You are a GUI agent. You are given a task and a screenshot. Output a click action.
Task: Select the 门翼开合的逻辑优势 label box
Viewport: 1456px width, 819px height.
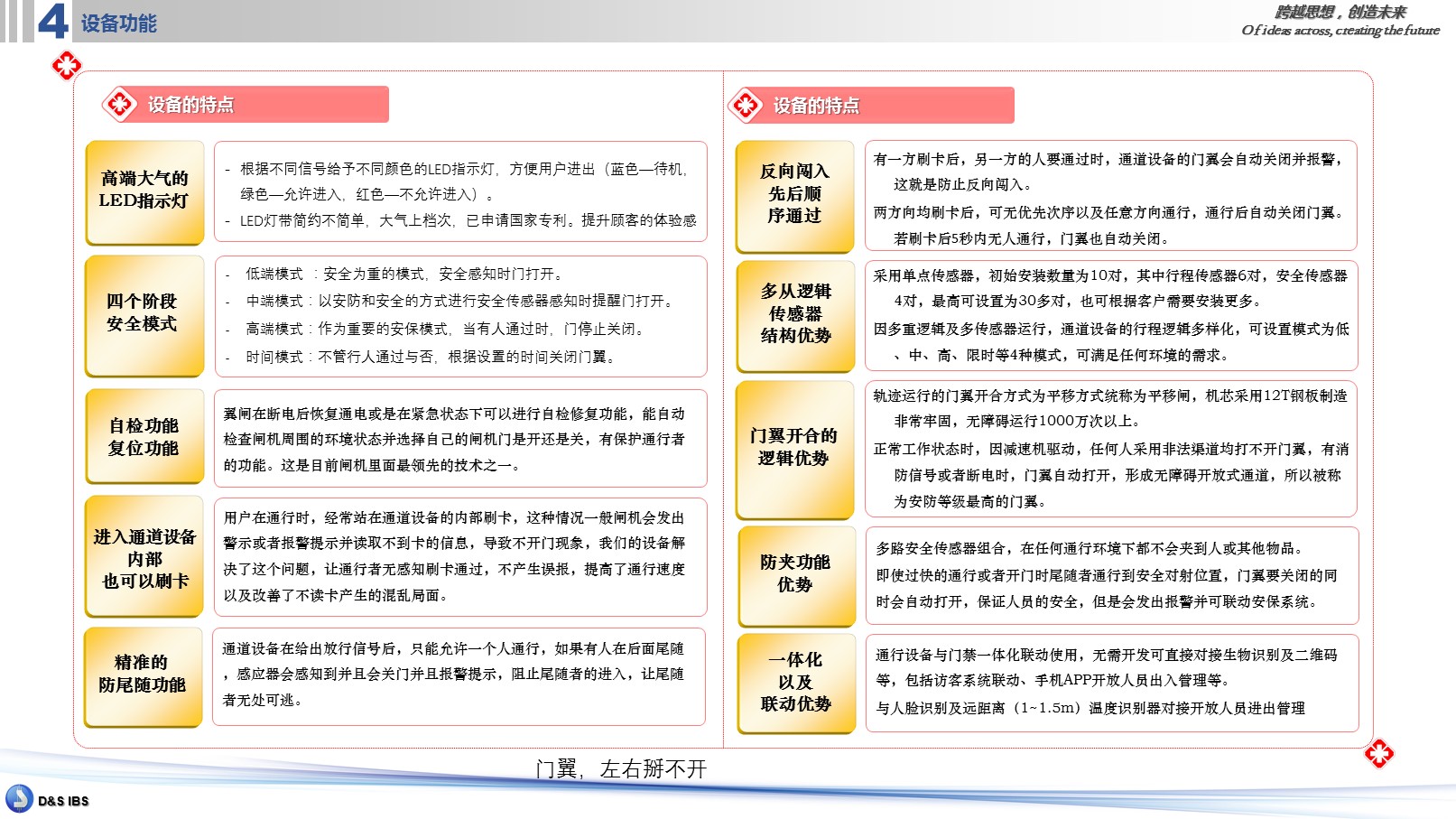pyautogui.click(x=794, y=450)
